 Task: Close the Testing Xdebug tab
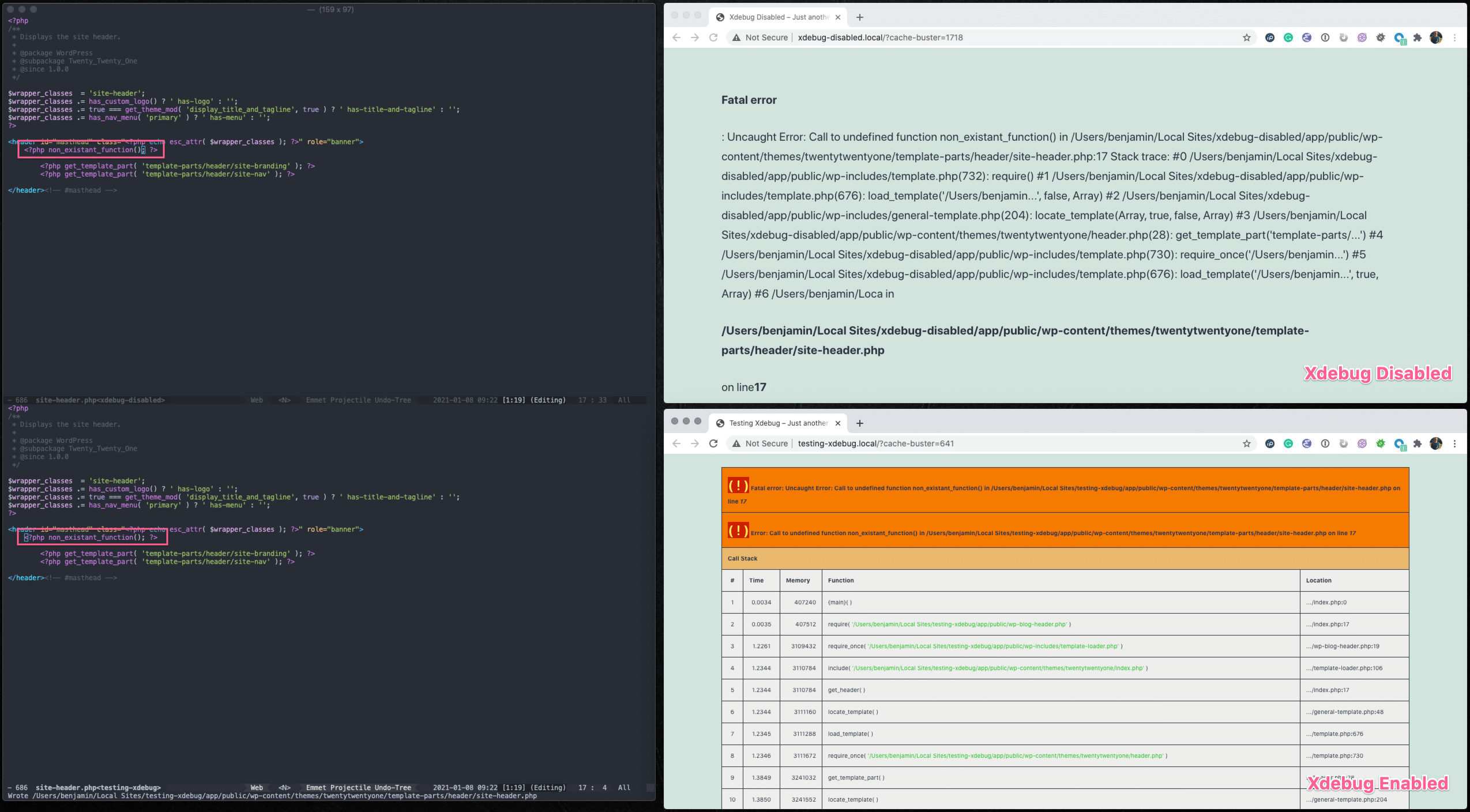(x=838, y=423)
